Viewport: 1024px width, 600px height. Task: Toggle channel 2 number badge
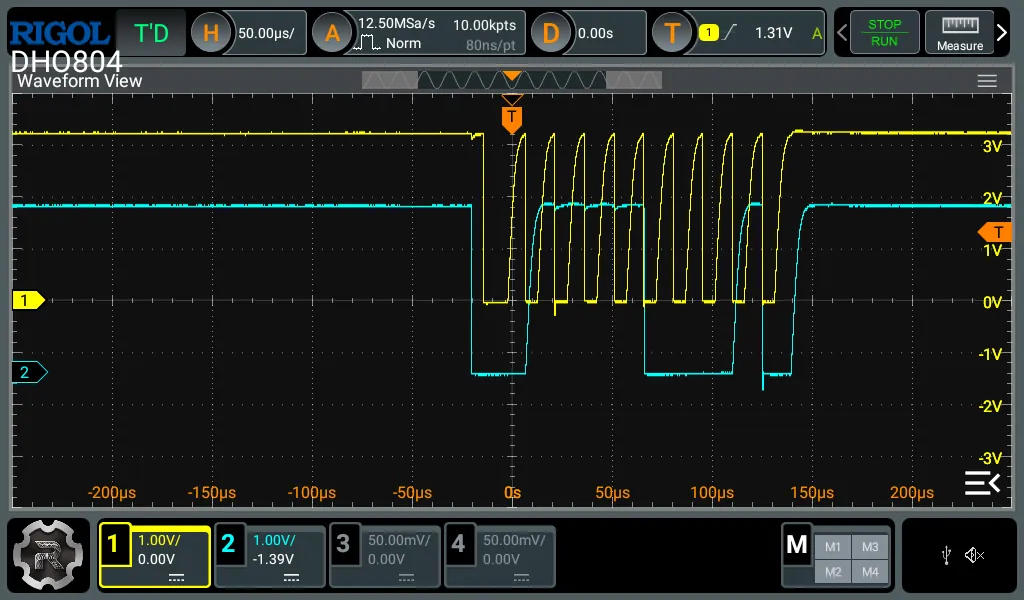tap(229, 544)
